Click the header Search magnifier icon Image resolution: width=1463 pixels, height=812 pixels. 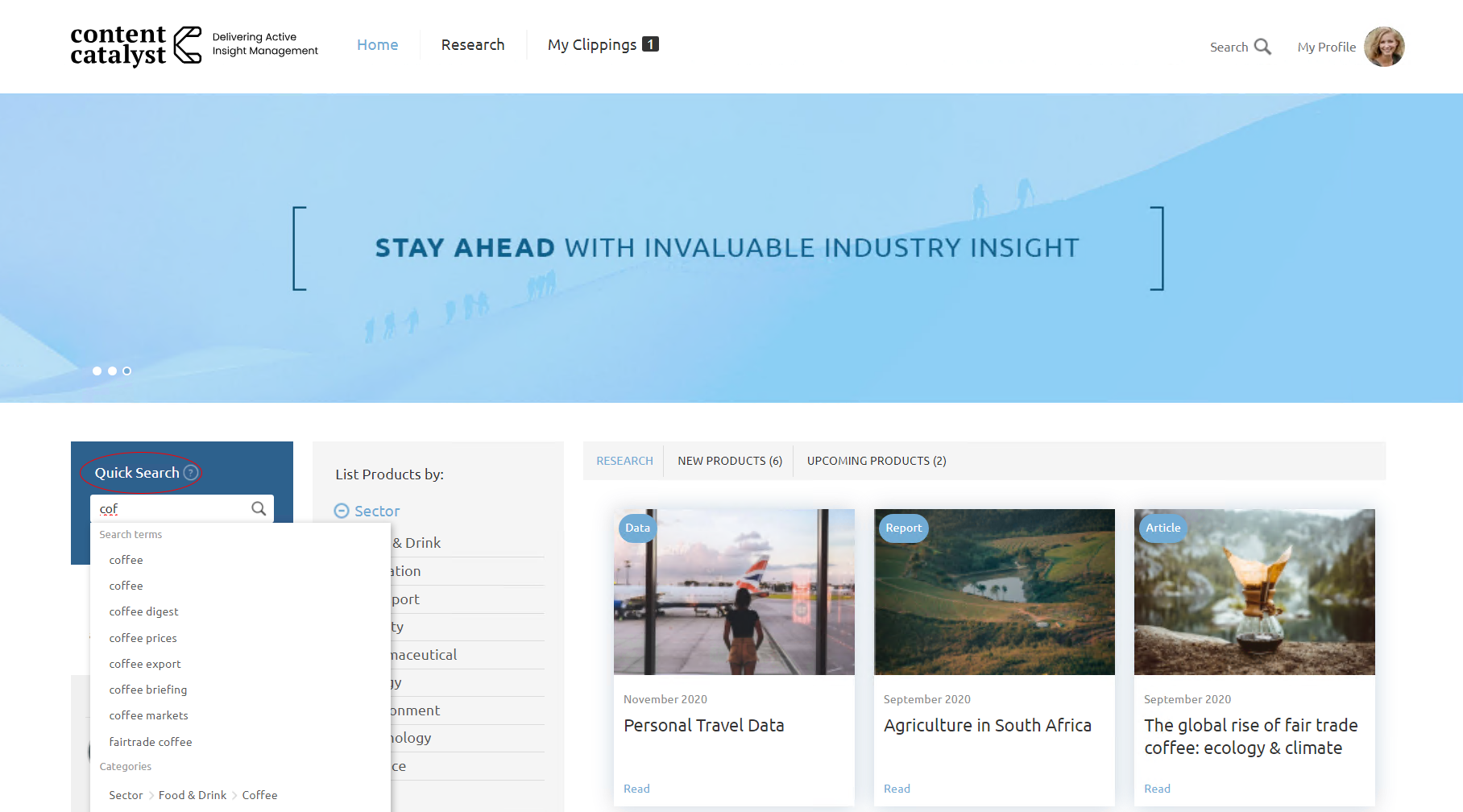(x=1262, y=47)
